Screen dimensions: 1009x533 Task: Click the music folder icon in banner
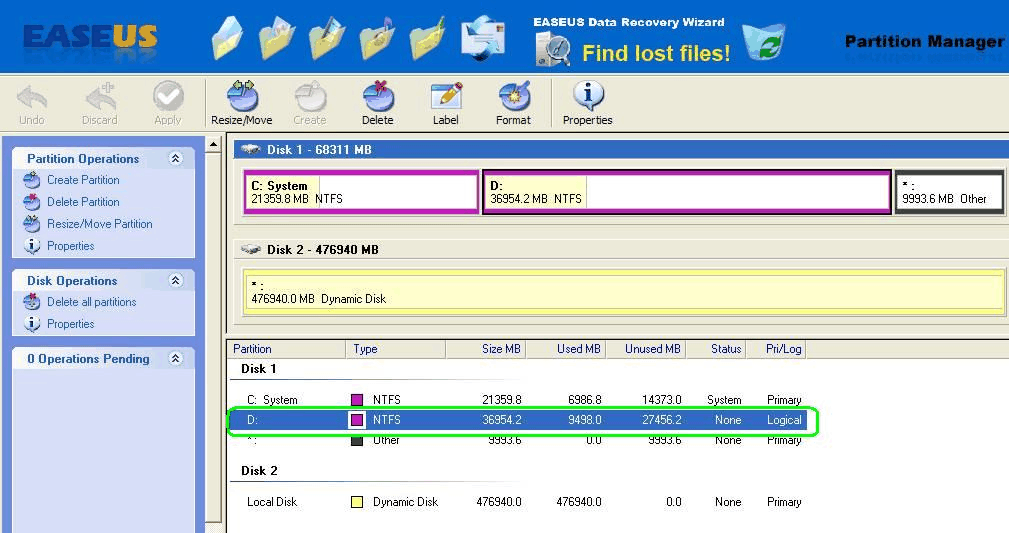tap(378, 39)
